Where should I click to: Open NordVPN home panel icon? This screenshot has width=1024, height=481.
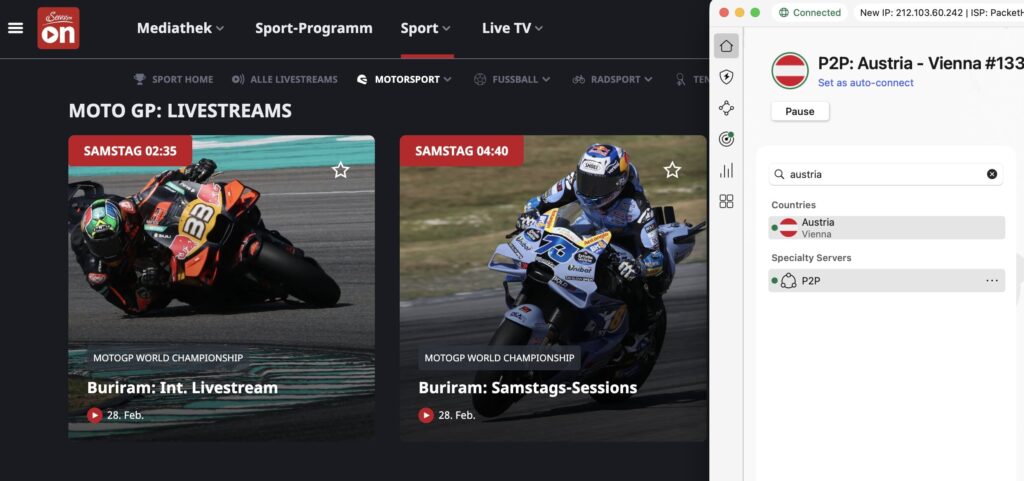click(727, 45)
